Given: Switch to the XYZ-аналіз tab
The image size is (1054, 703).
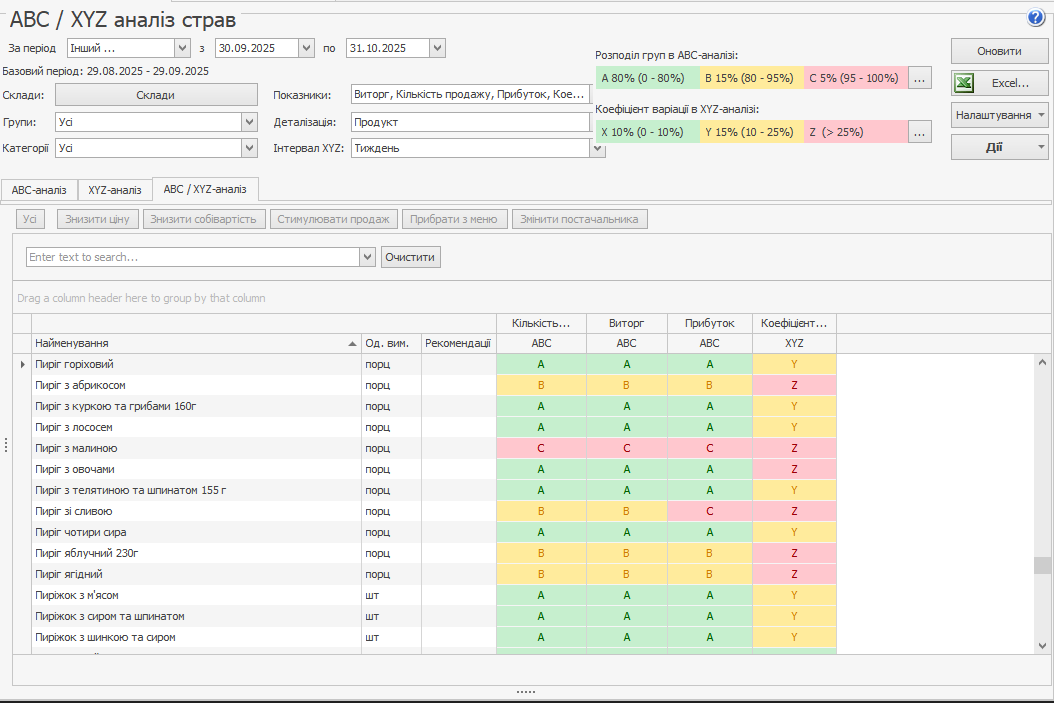Looking at the screenshot, I should click(x=115, y=189).
